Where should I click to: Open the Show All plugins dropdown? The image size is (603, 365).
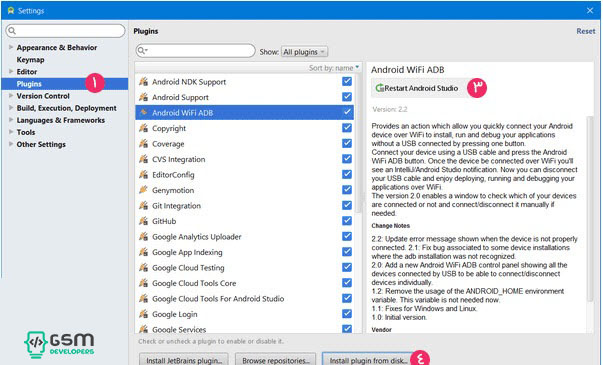pyautogui.click(x=305, y=52)
